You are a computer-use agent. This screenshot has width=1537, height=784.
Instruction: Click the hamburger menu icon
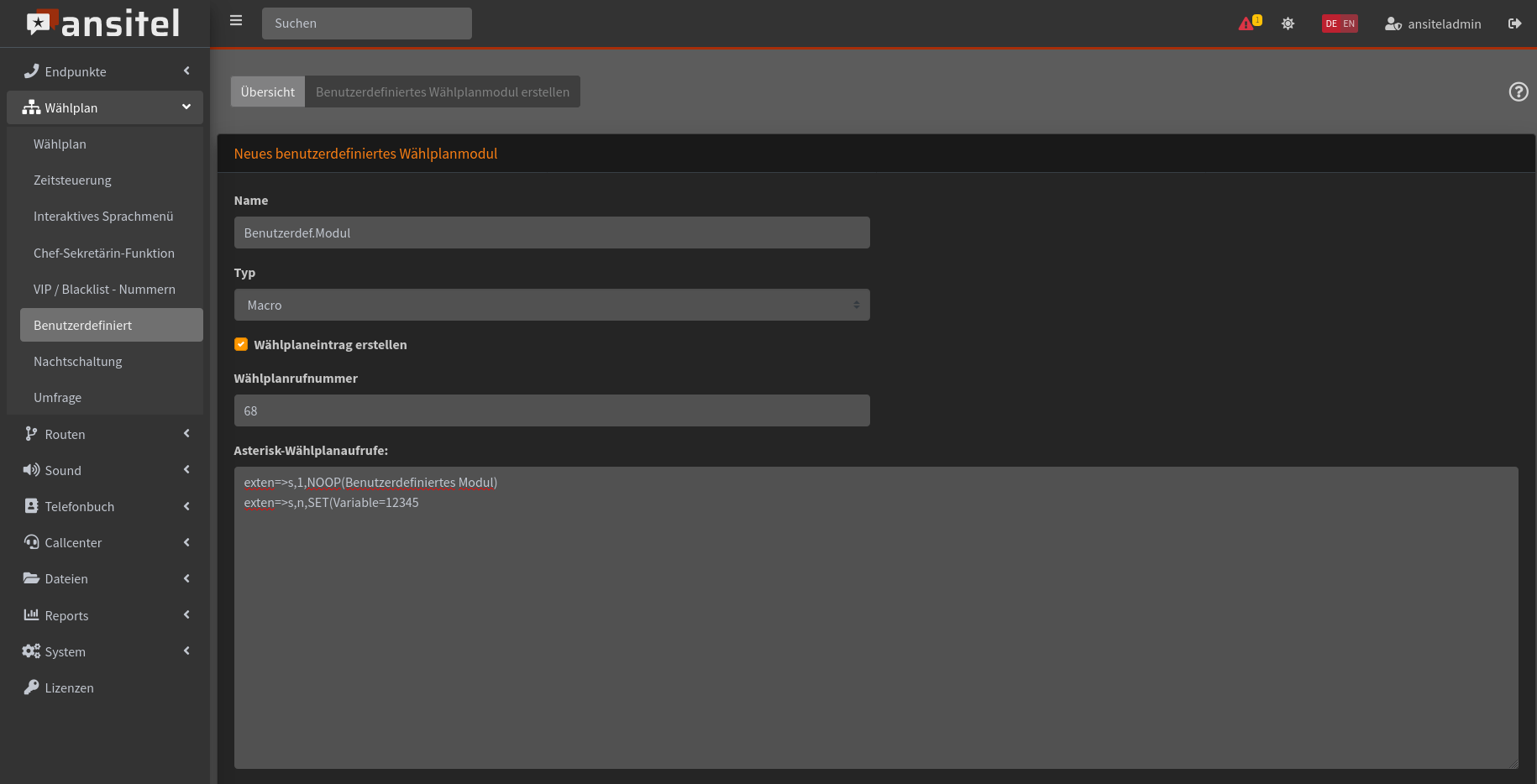[236, 21]
